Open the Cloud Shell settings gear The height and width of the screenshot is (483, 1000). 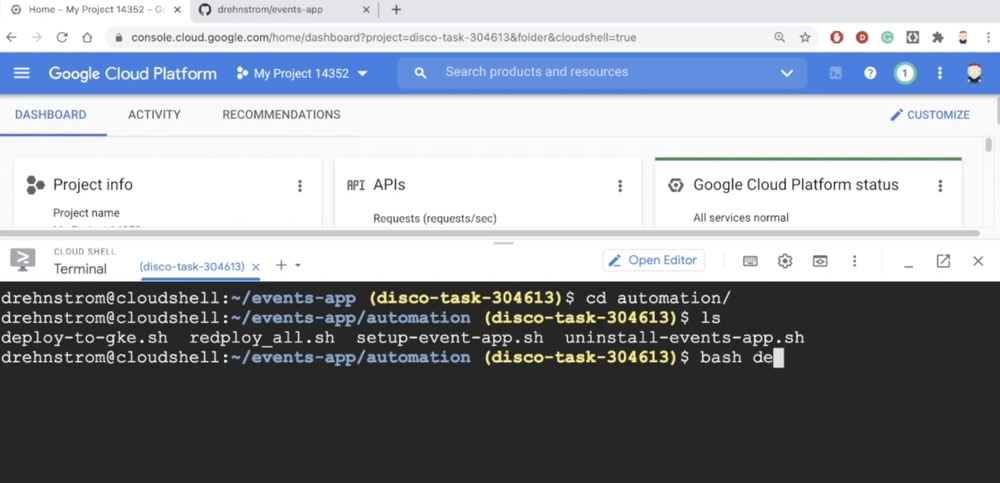pyautogui.click(x=785, y=261)
